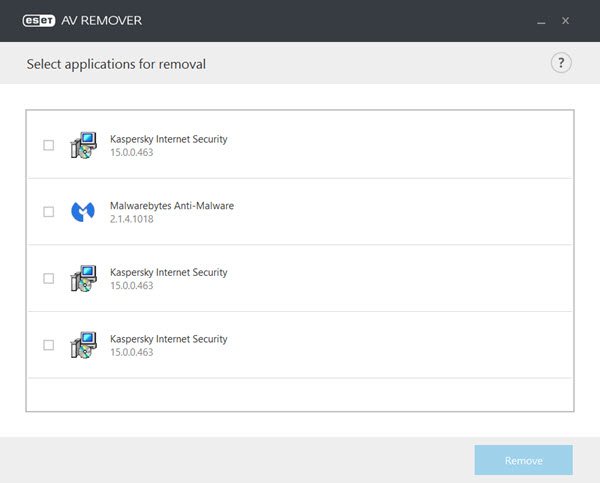Click the first Kaspersky installer icon
The width and height of the screenshot is (600, 483).
[x=83, y=145]
